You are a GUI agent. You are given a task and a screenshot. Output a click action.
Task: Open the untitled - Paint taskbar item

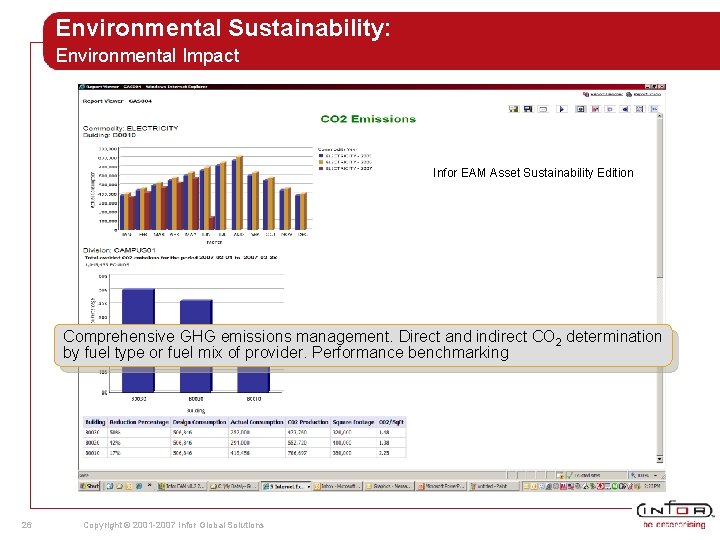coord(493,486)
